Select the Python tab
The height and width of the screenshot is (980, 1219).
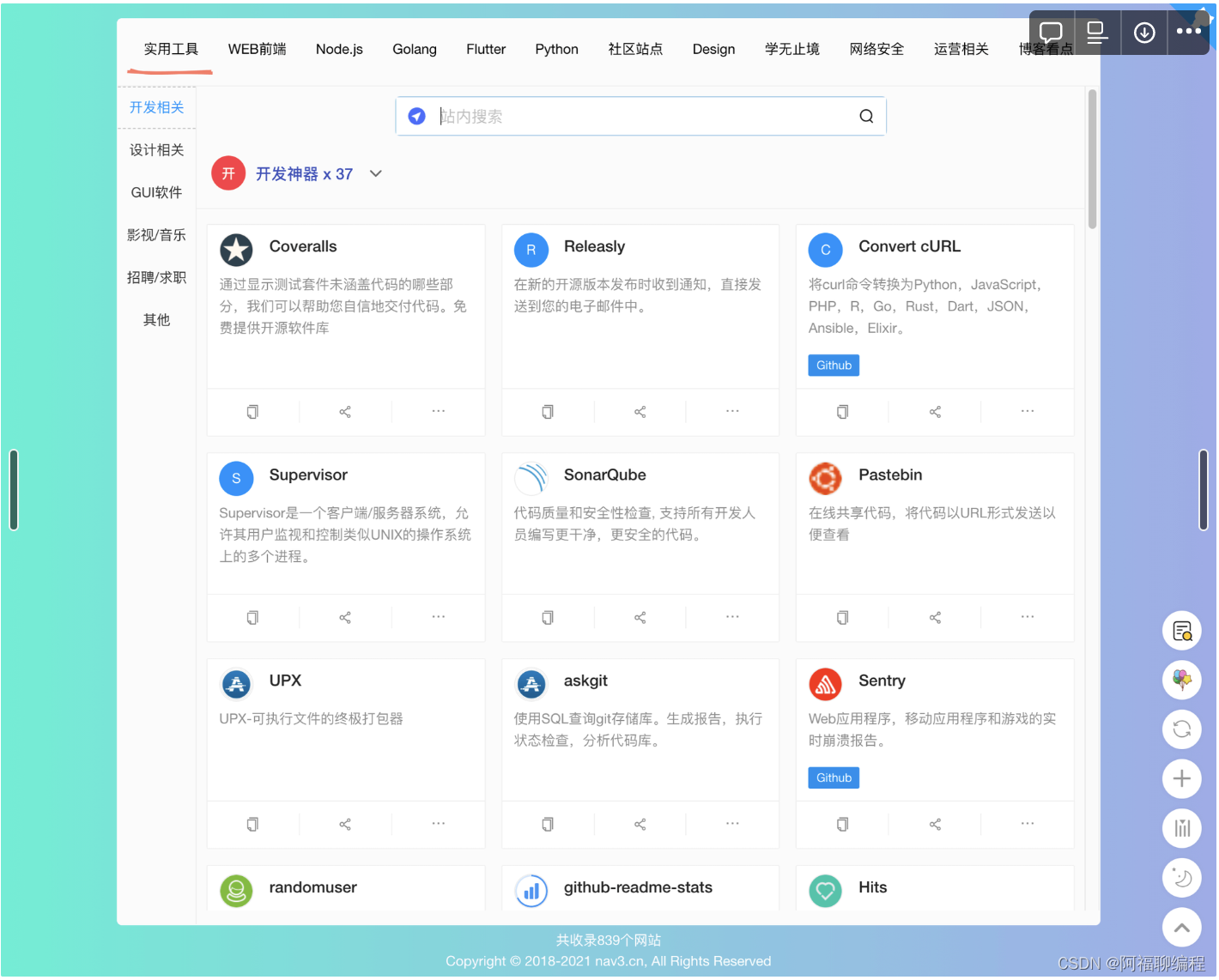click(x=557, y=50)
